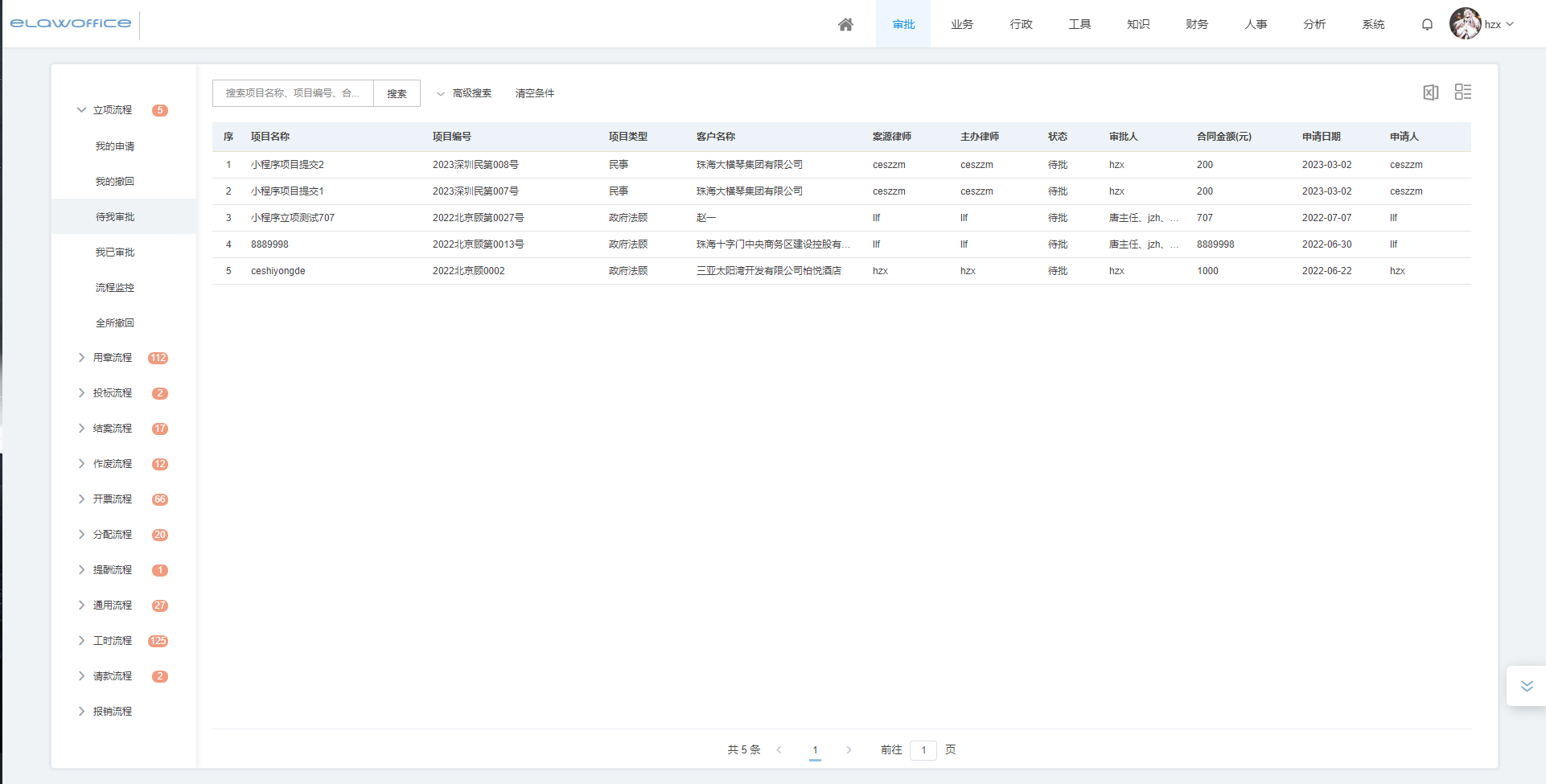
Task: Open project 8889998 row name
Action: coord(269,244)
